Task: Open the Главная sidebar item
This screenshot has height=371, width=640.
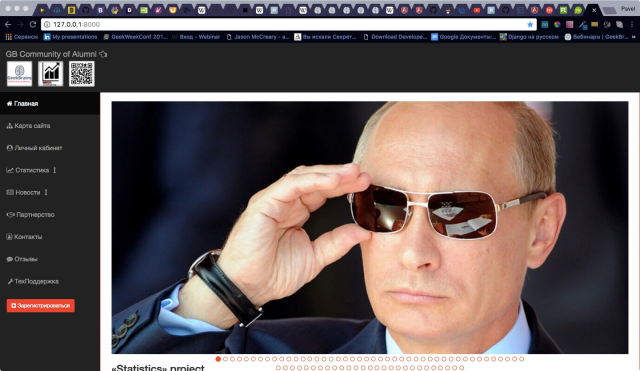Action: (x=49, y=104)
